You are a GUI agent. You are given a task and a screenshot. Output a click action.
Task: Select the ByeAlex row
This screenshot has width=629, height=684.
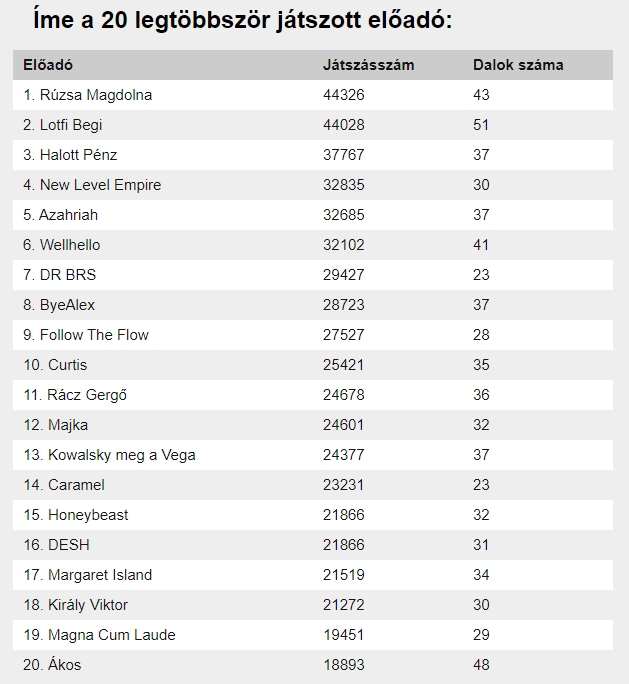[x=313, y=304]
